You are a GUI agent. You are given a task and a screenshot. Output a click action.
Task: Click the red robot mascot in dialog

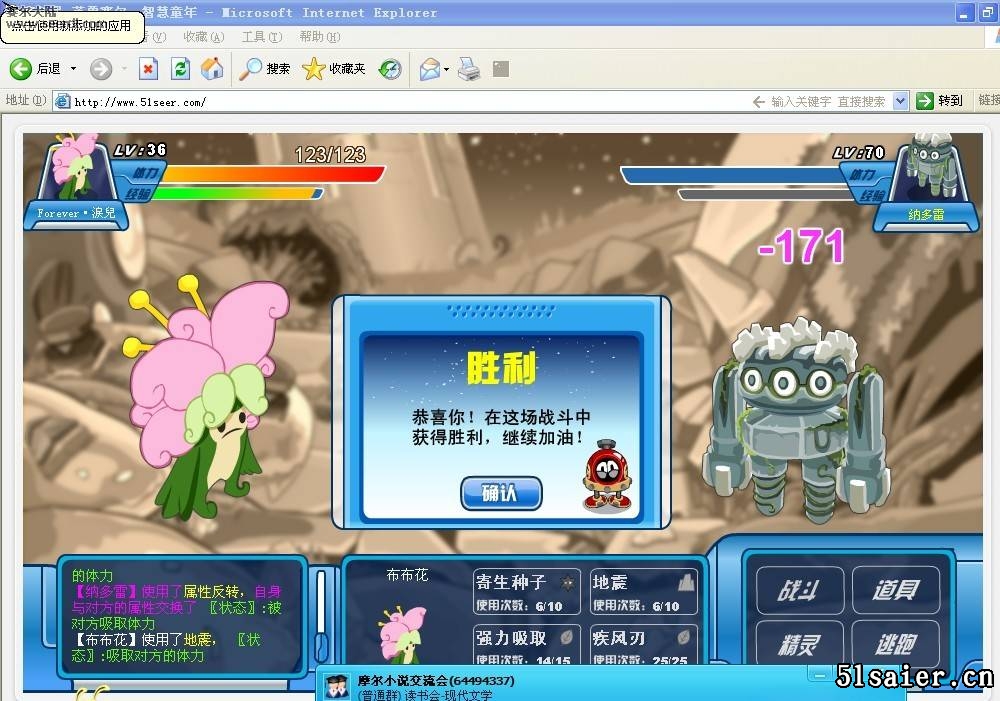[x=608, y=475]
